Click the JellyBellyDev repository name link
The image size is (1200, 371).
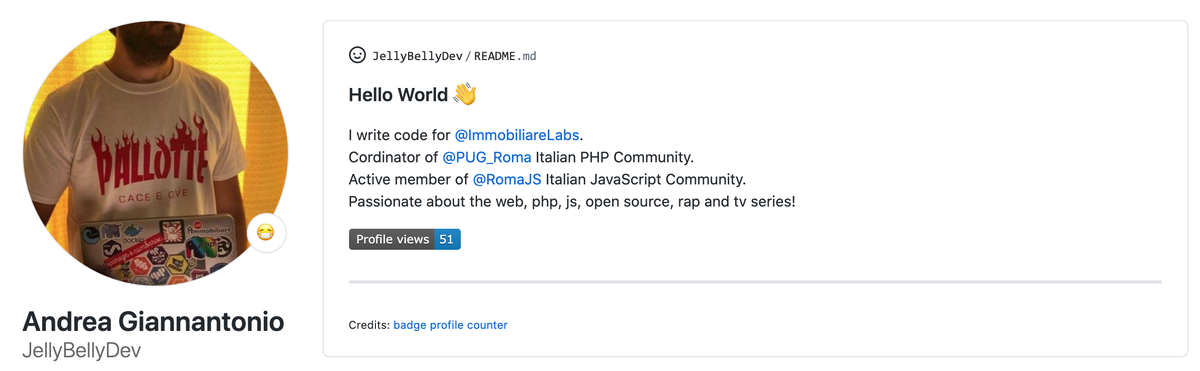417,56
